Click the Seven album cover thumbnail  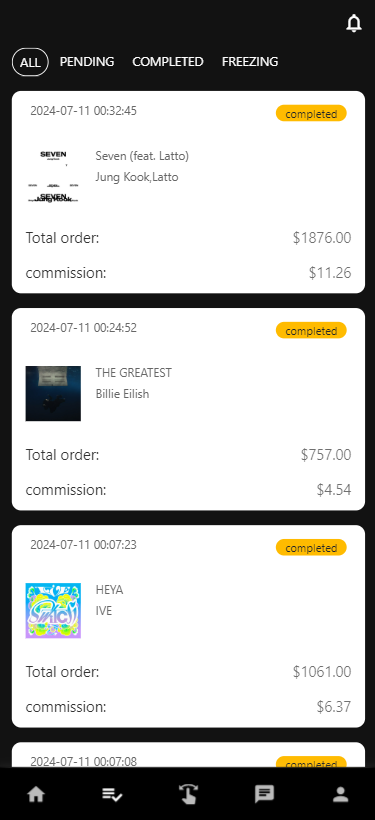53,176
